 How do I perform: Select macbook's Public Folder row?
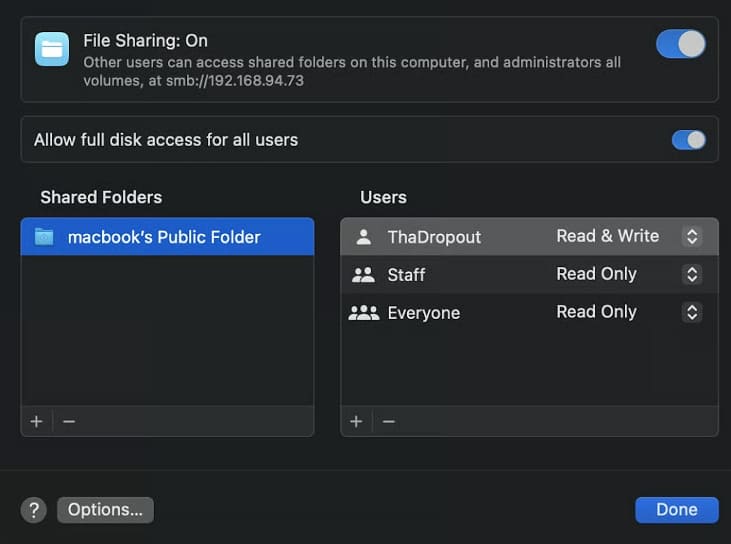tap(167, 236)
